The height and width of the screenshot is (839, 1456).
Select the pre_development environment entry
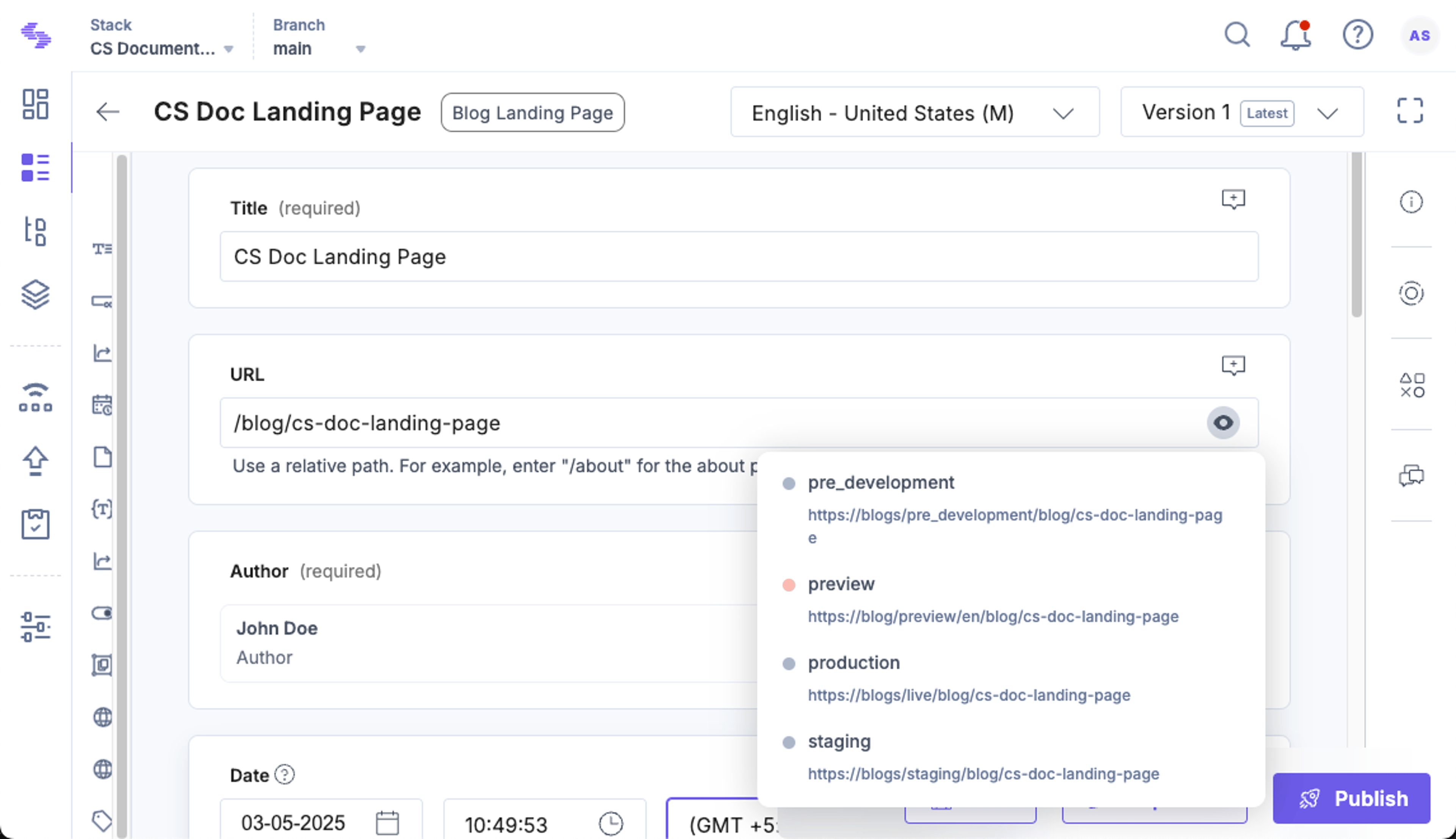(881, 482)
